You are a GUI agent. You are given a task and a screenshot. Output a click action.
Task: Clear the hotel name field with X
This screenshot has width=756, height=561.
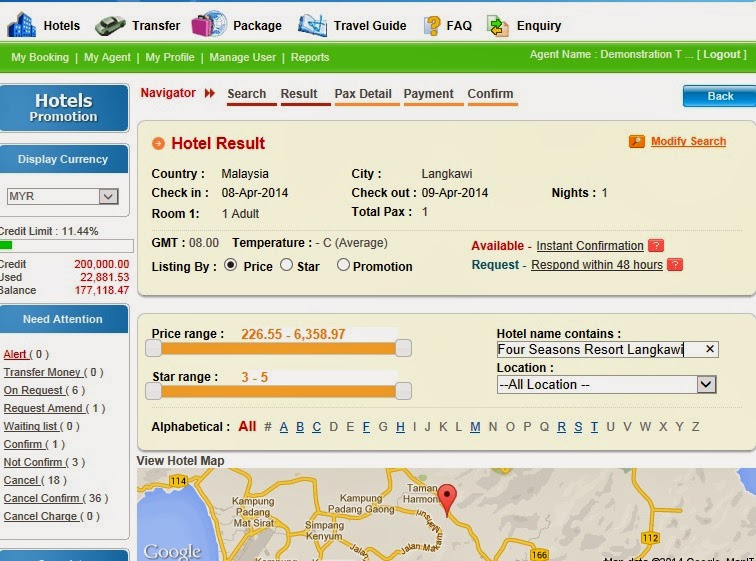click(710, 348)
